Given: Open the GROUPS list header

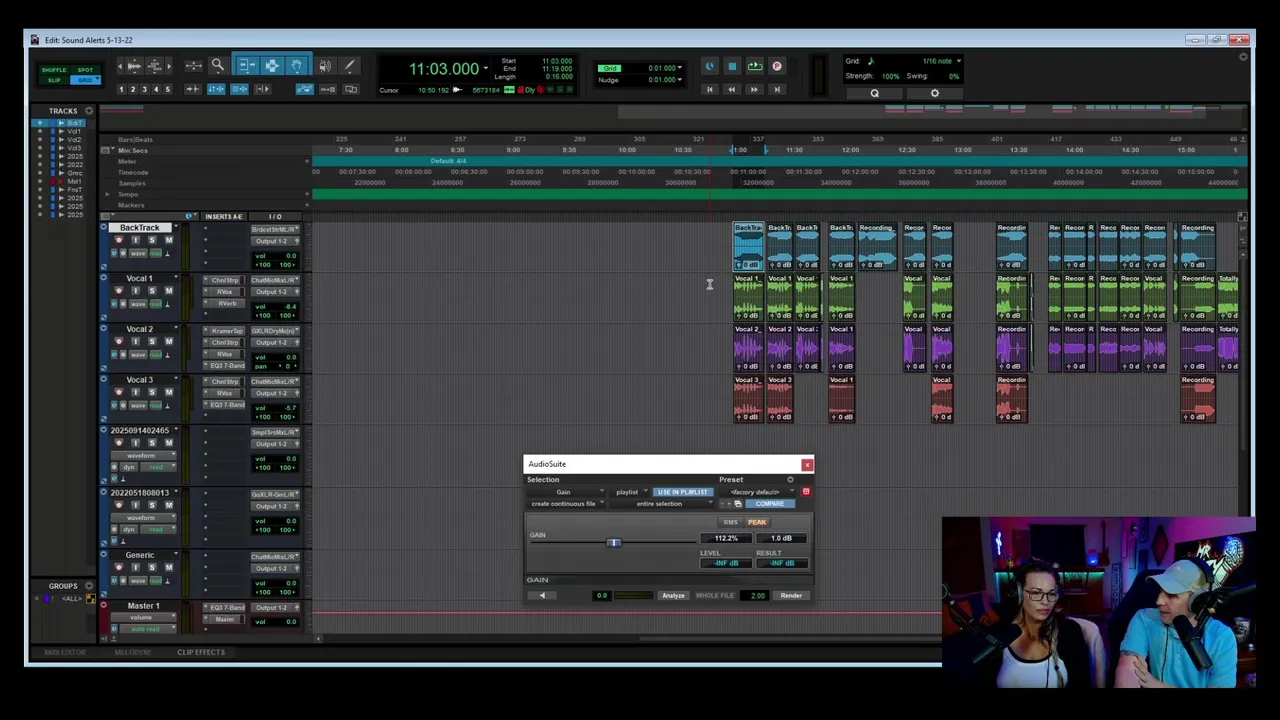Looking at the screenshot, I should click(x=63, y=586).
